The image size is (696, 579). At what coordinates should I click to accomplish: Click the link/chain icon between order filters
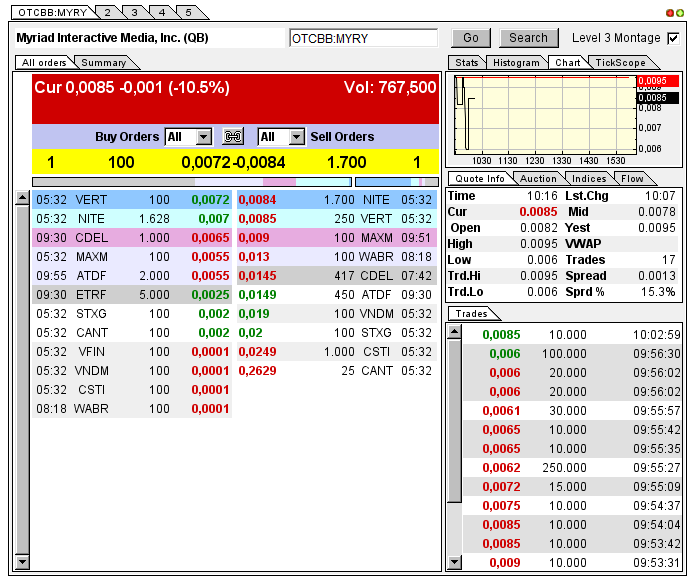233,136
